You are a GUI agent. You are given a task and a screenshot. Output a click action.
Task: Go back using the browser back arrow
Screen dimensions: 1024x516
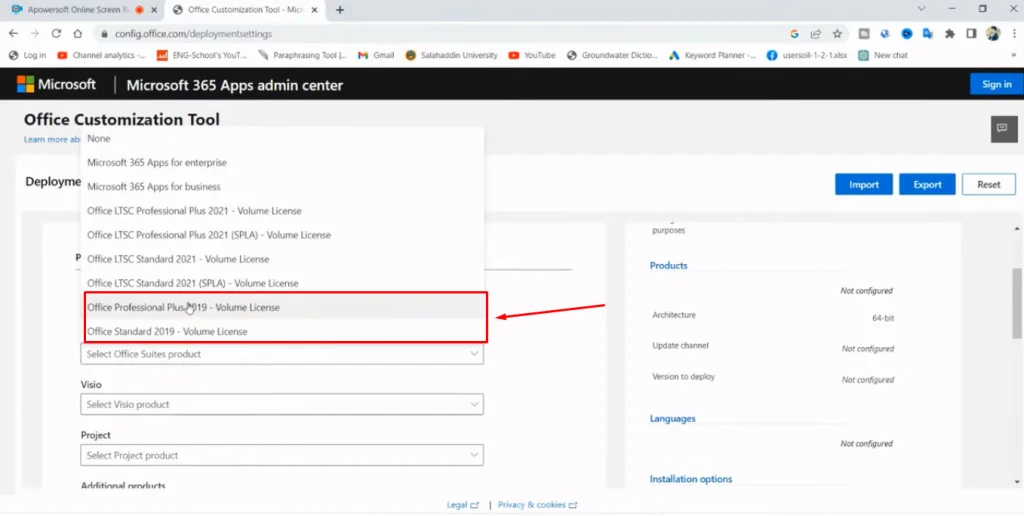13,34
